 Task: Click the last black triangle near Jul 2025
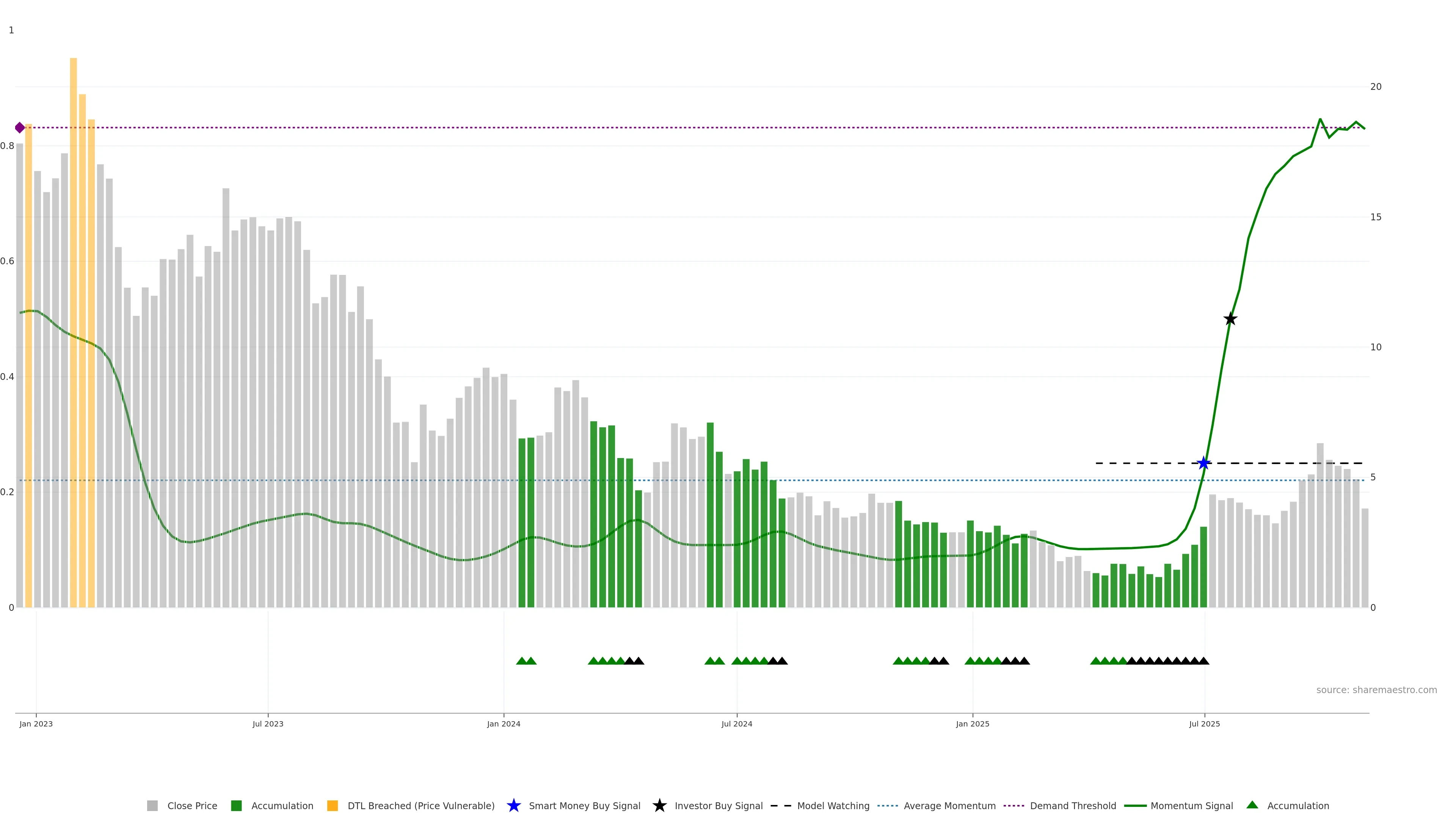pos(1203,661)
